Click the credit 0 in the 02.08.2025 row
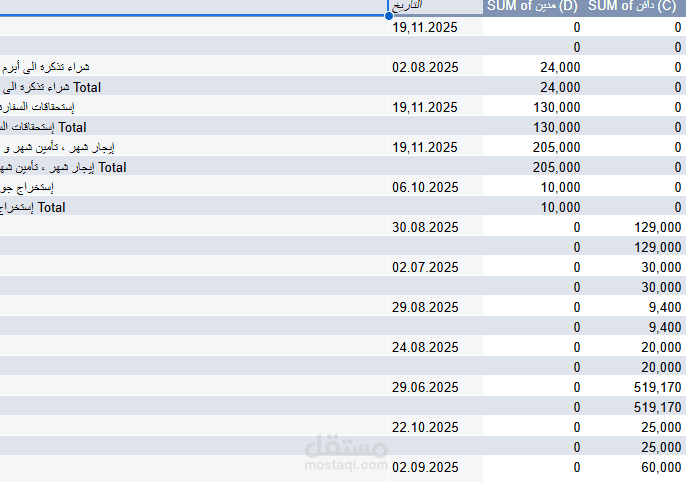Viewport: 693px width, 482px height. coord(678,68)
